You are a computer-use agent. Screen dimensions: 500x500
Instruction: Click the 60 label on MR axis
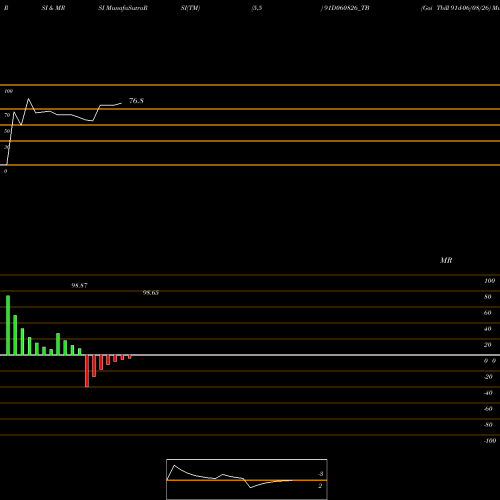pos(488,313)
